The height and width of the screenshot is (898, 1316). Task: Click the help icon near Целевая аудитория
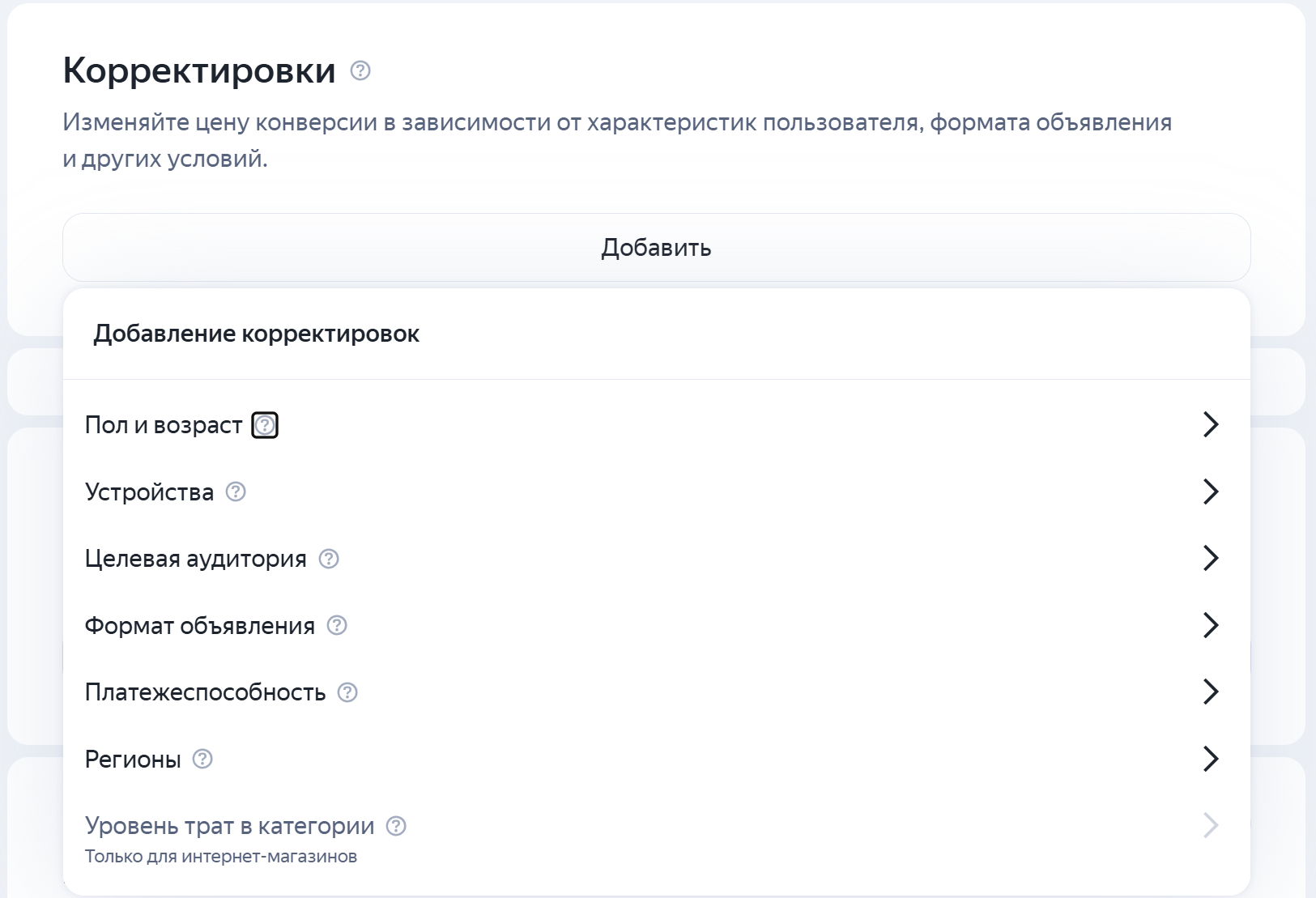(x=327, y=559)
